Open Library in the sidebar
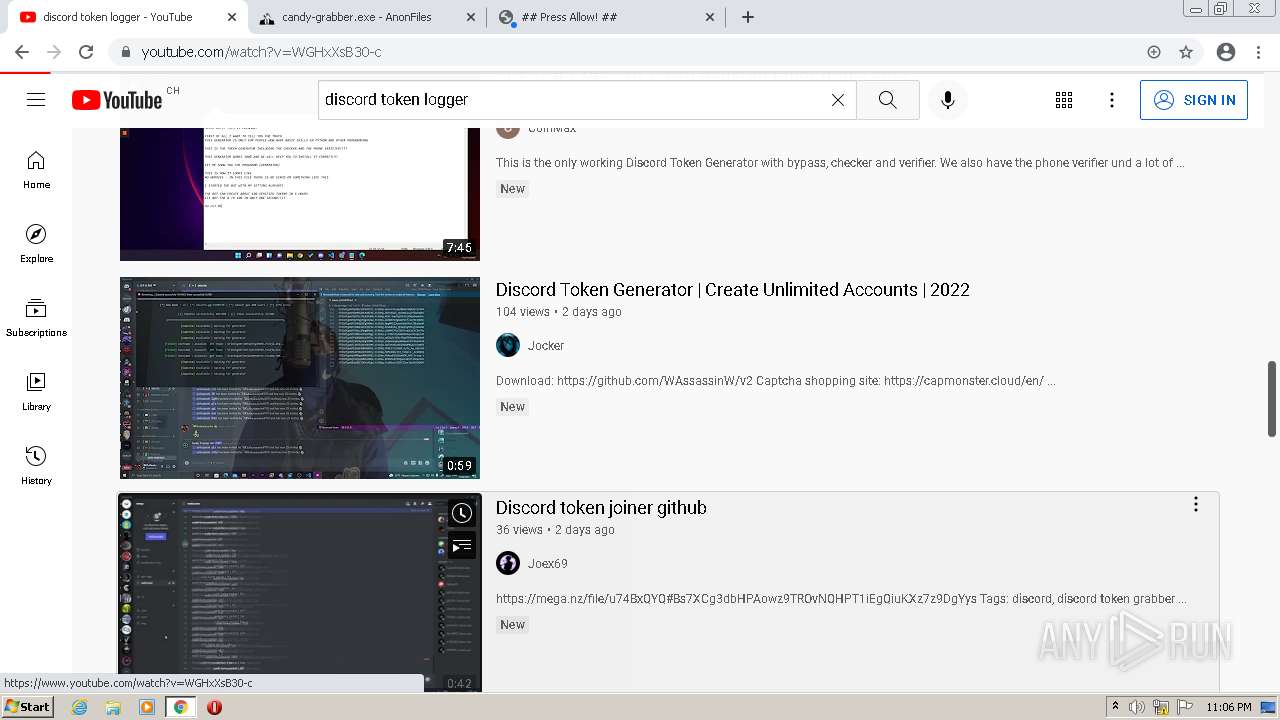Screen dimensions: 1280x720 [36, 392]
